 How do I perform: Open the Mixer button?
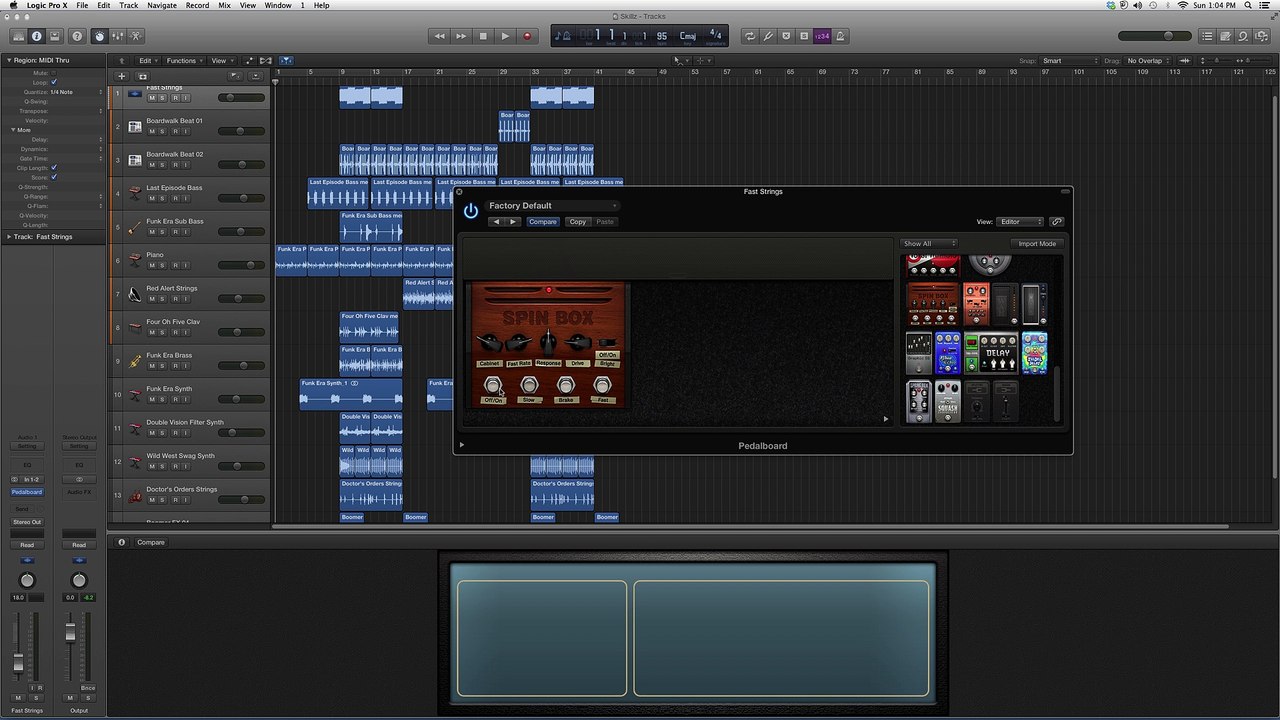click(117, 36)
